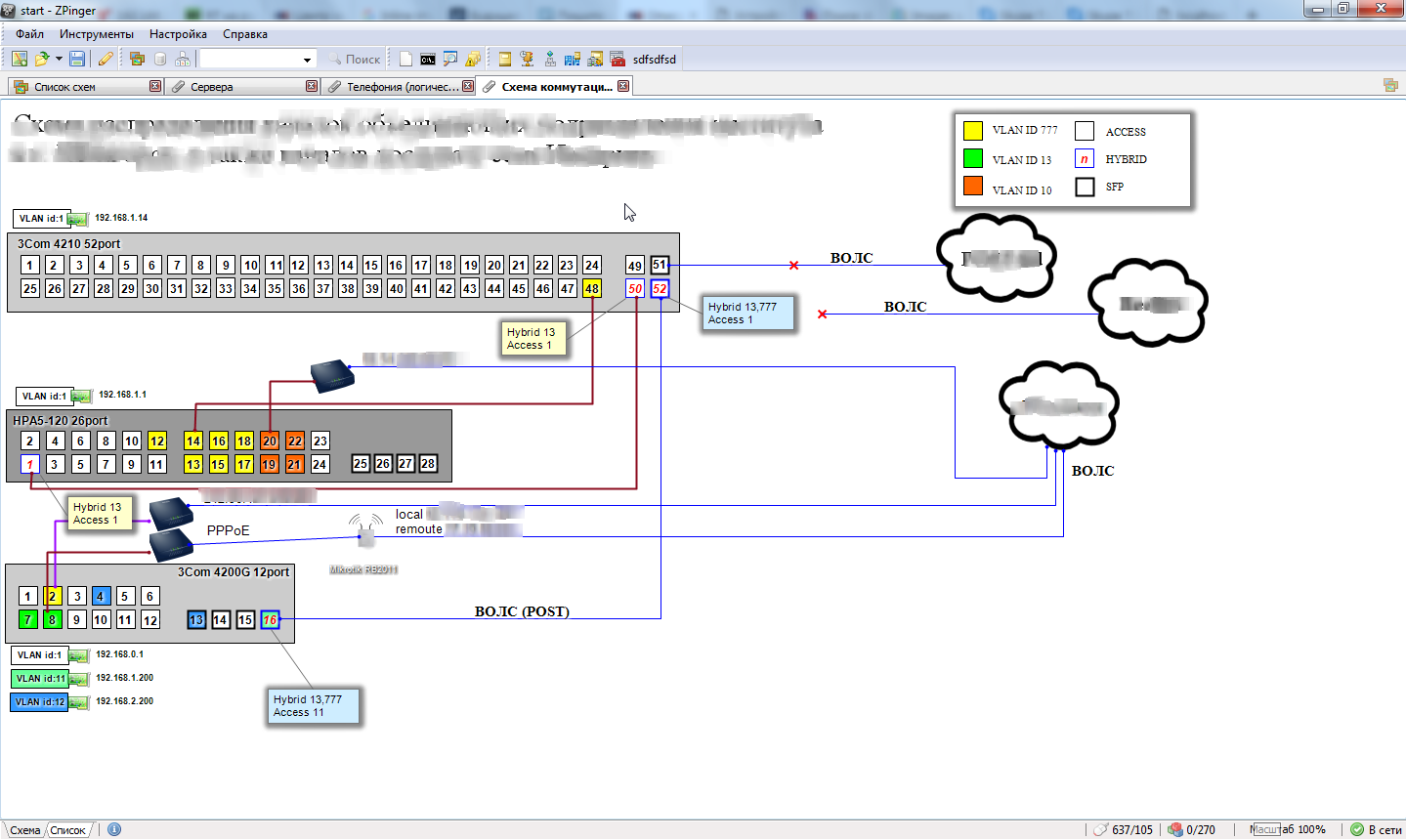Screen dimensions: 1406x840
Task: Click the save diskette icon
Action: point(77,60)
